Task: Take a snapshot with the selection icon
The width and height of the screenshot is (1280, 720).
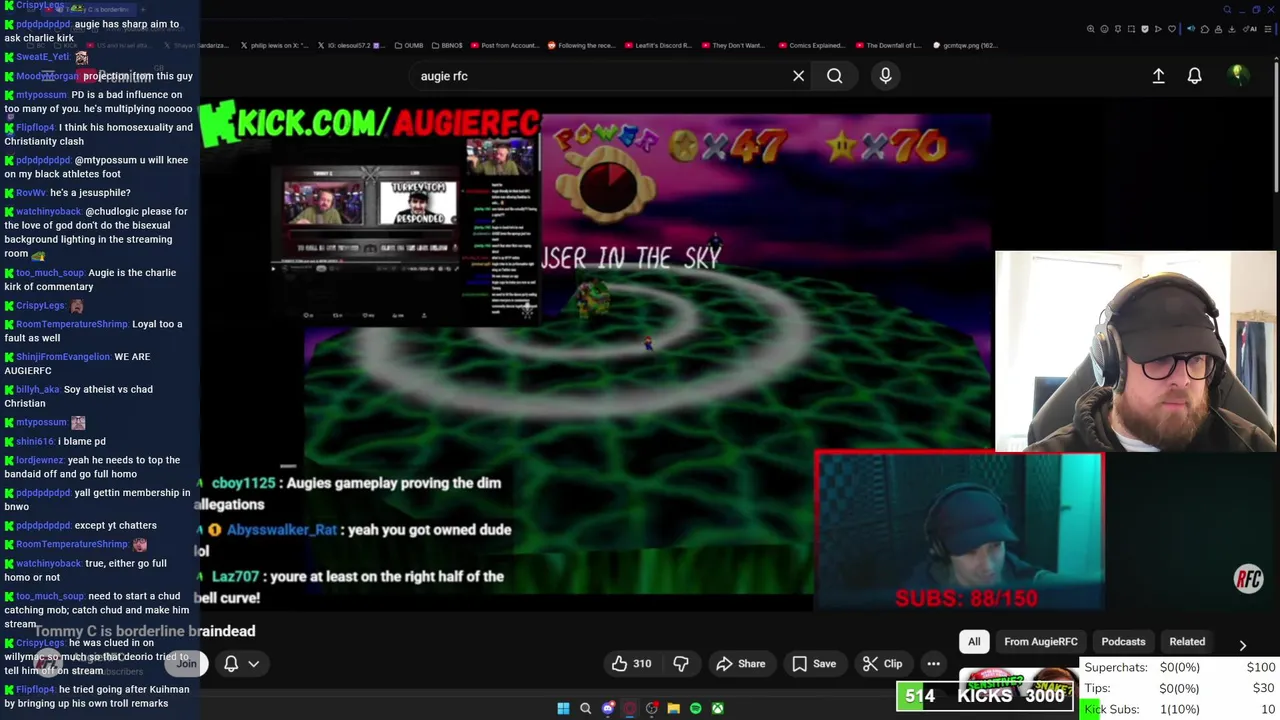Action: pyautogui.click(x=1131, y=29)
